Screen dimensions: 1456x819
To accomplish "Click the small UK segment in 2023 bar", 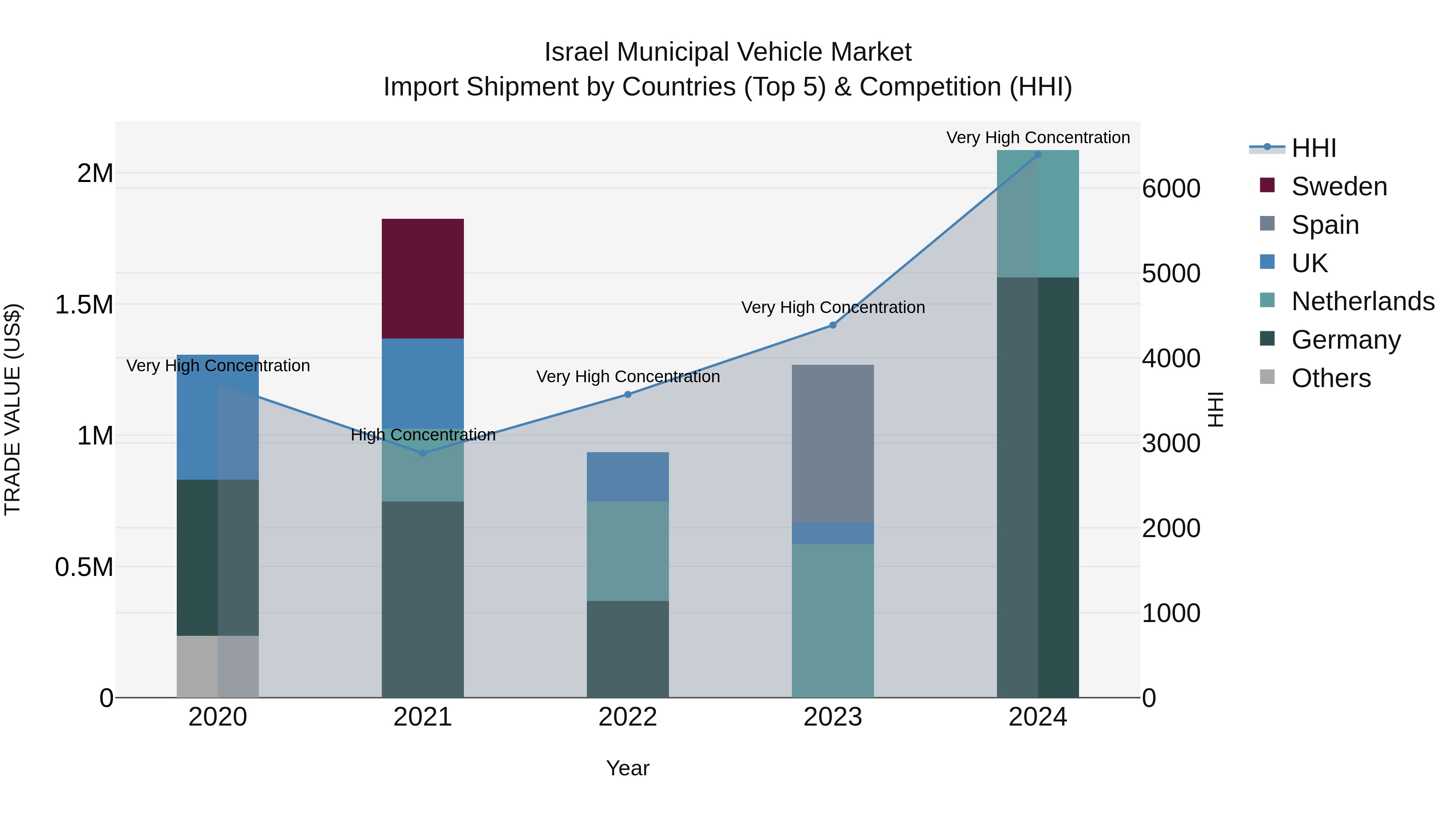I will 833,533.
